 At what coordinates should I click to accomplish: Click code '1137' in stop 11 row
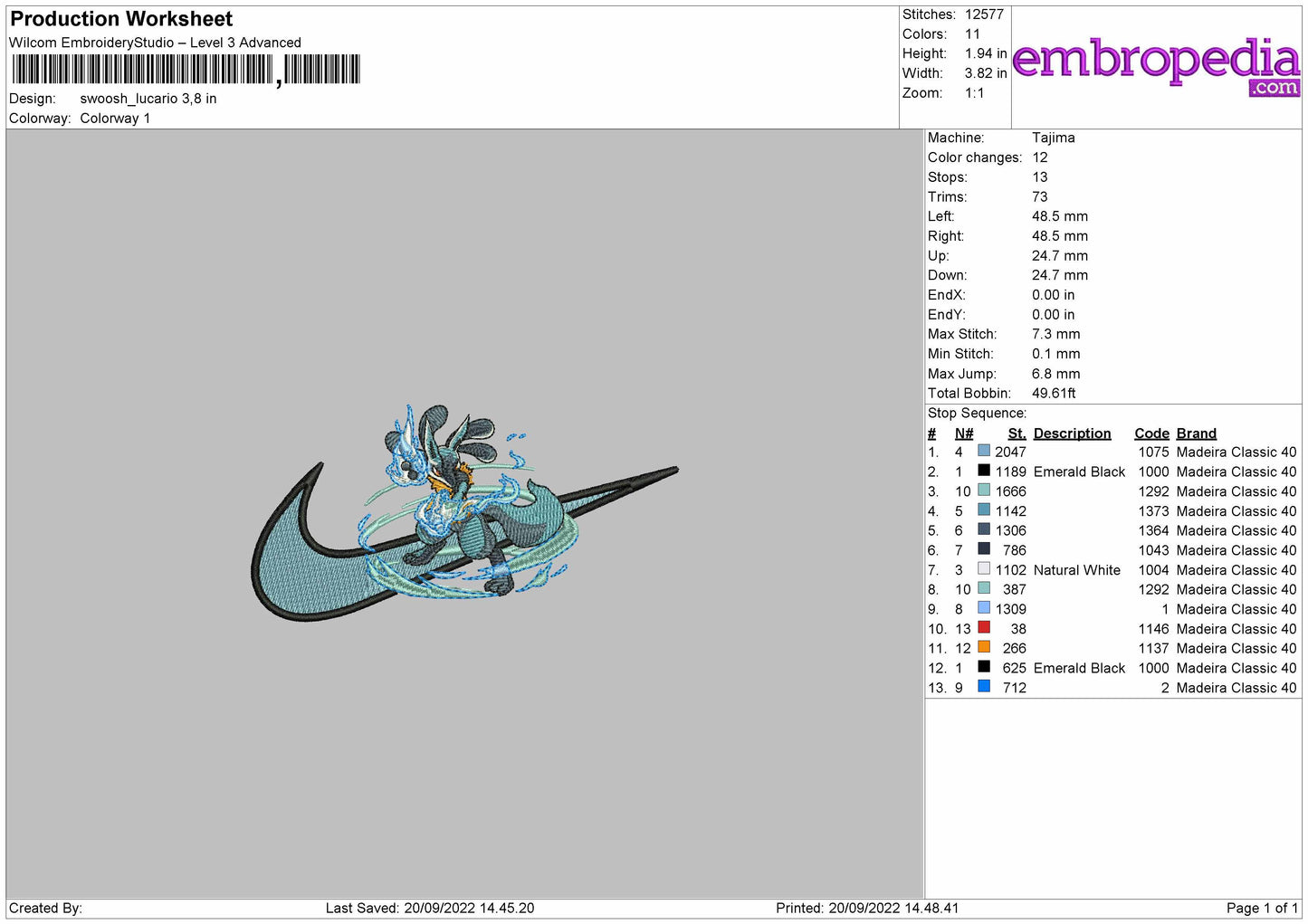[x=1154, y=649]
